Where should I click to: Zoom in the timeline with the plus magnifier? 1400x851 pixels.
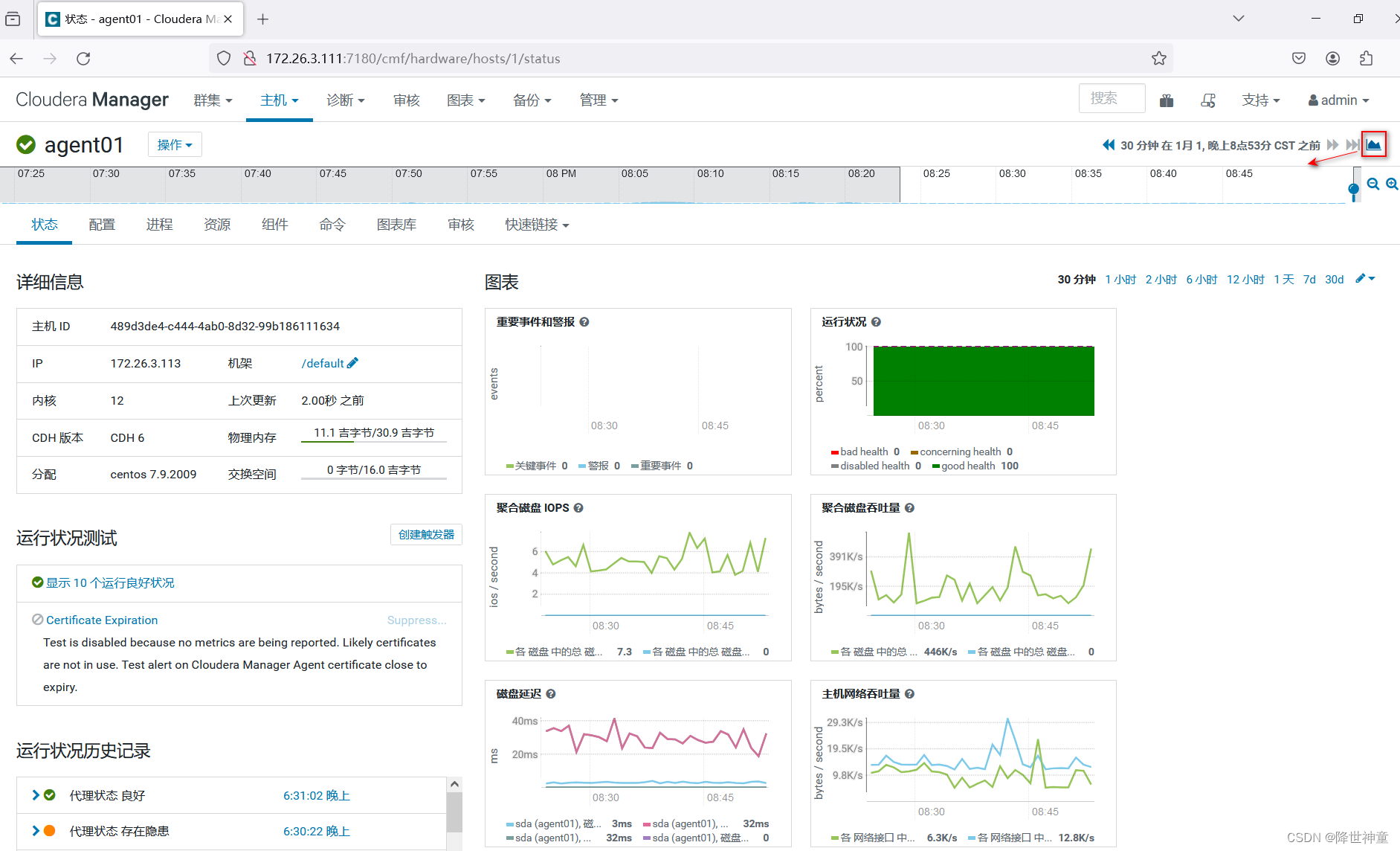1392,184
